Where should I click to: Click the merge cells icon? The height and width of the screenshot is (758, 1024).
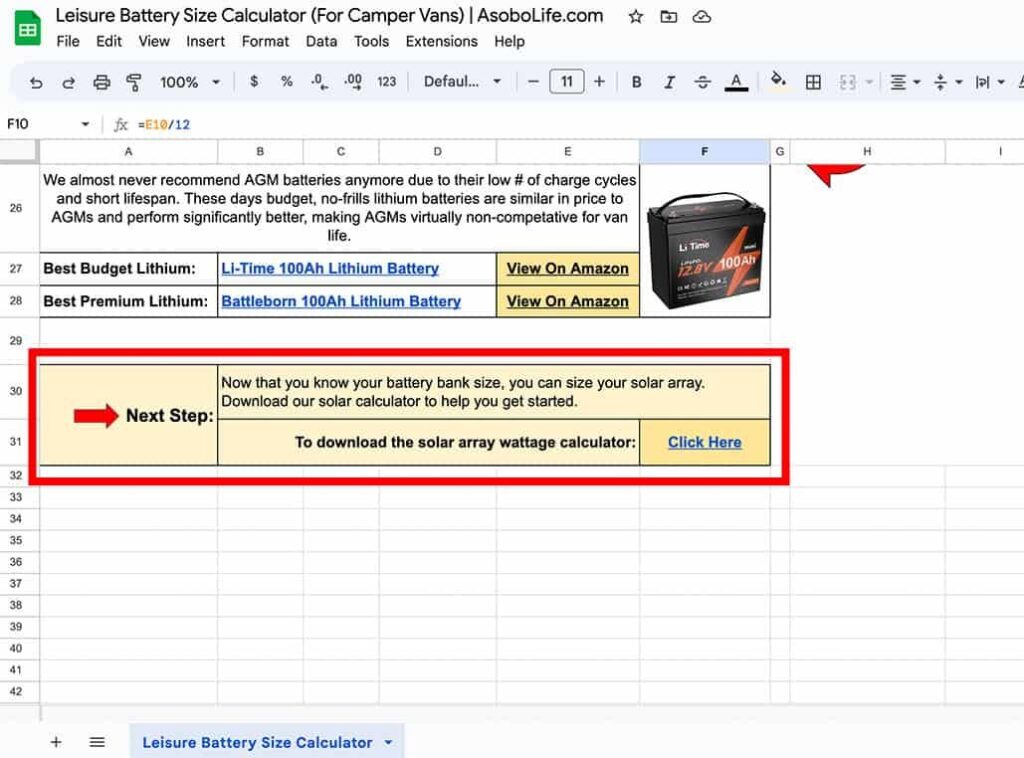point(848,82)
